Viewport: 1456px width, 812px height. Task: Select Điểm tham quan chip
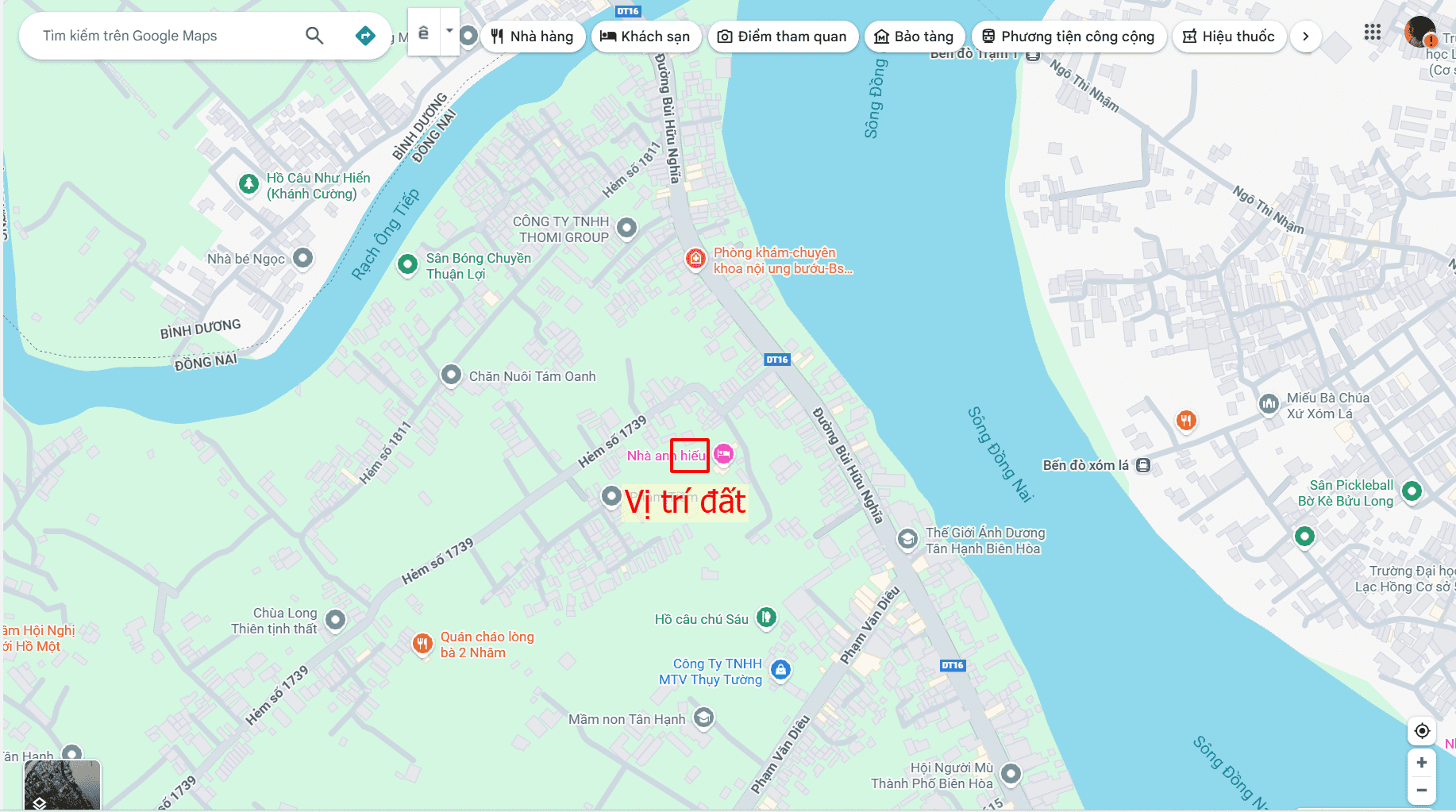tap(783, 37)
